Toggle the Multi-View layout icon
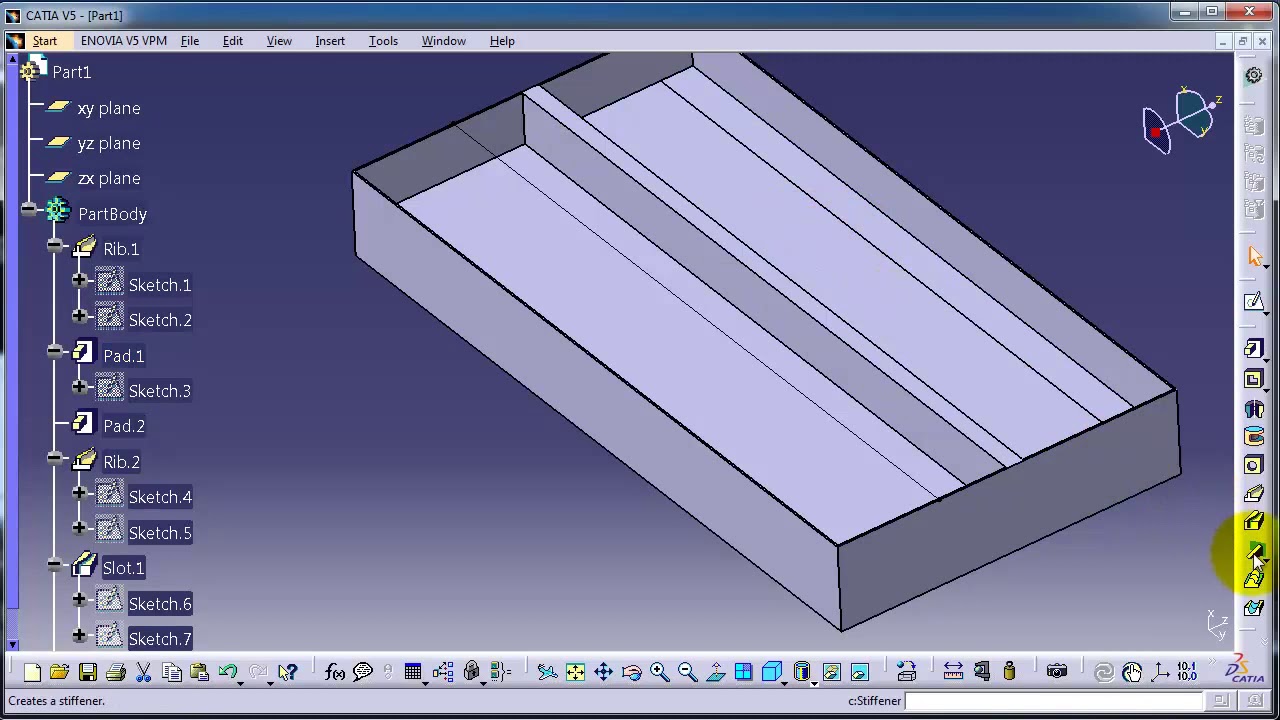Viewport: 1280px width, 720px height. coord(743,672)
